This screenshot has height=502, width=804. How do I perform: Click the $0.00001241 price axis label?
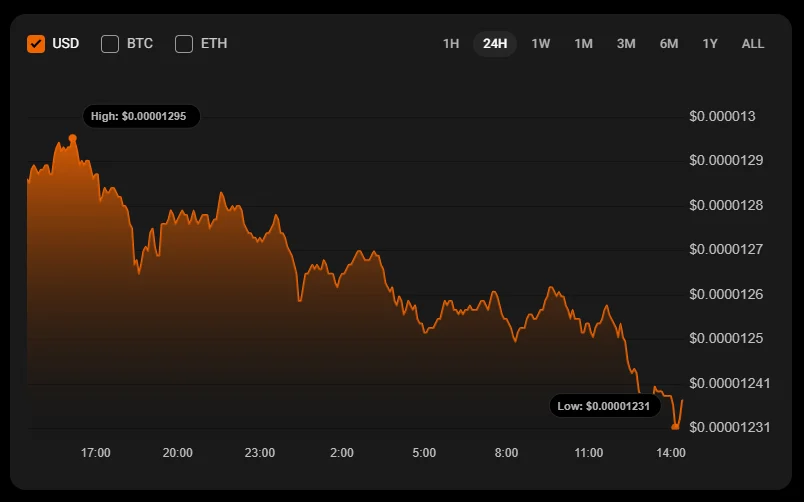point(729,383)
